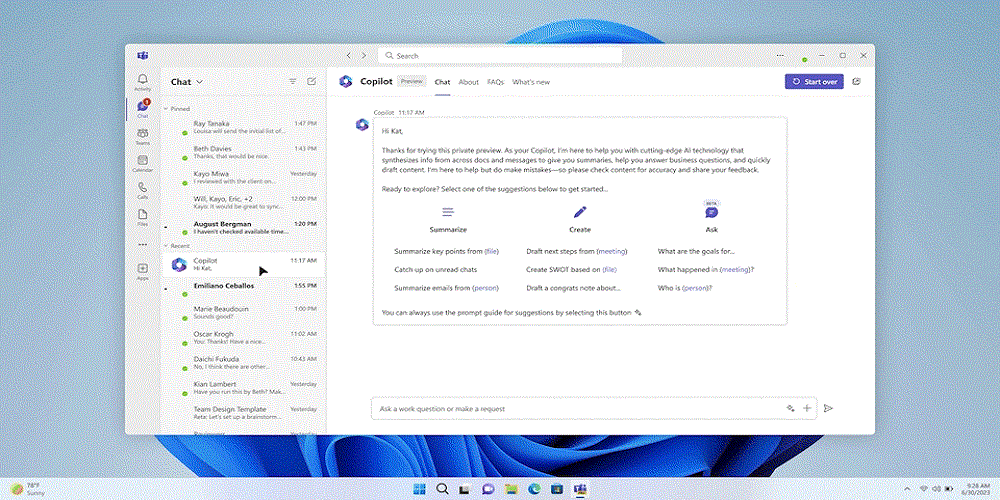Open chat with Kayo Miwa
This screenshot has height=500, width=1000.
click(244, 177)
